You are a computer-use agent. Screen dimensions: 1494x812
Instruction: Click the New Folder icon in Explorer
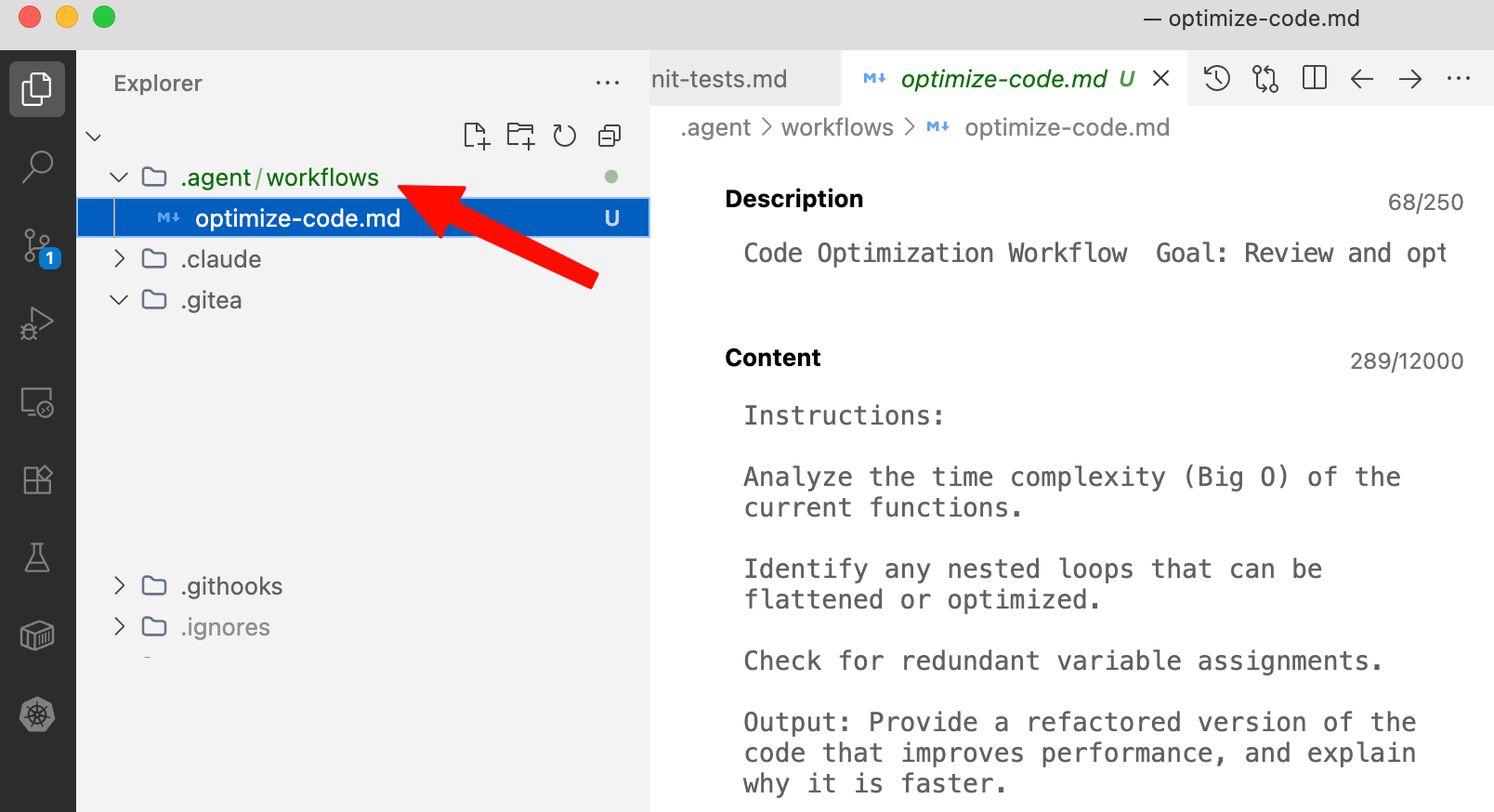(520, 136)
